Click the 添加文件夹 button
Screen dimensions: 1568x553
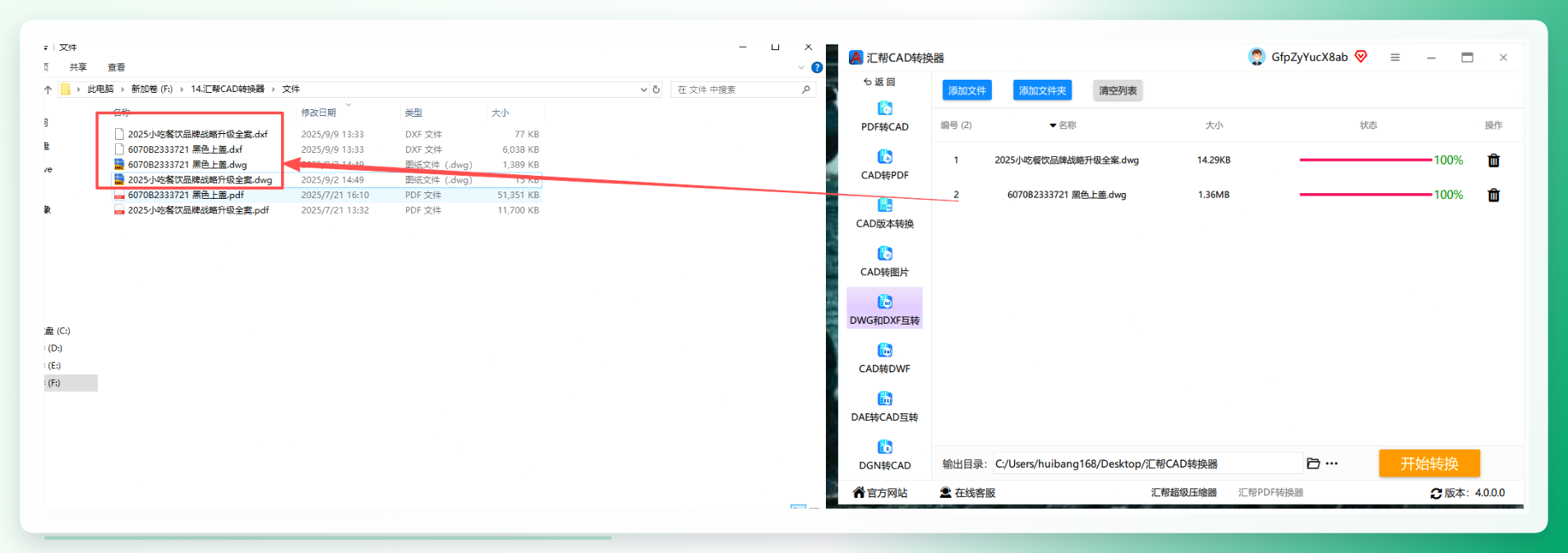(1042, 90)
